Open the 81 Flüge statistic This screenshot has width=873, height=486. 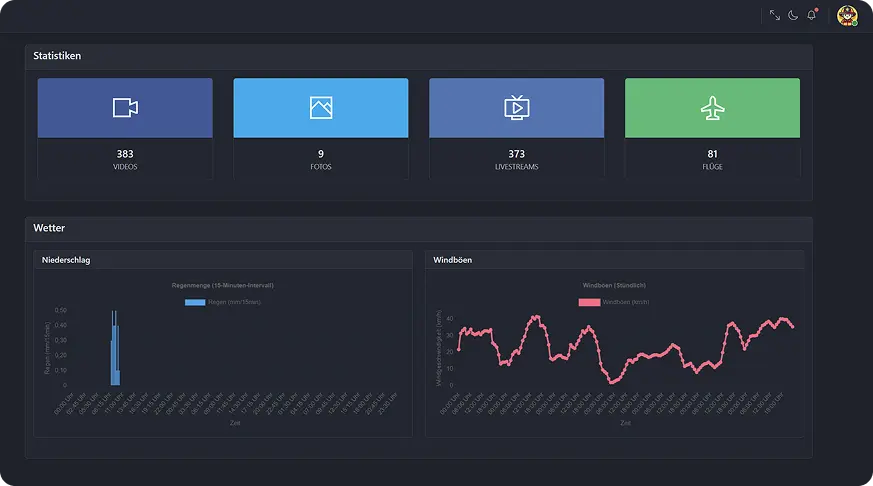pos(712,159)
